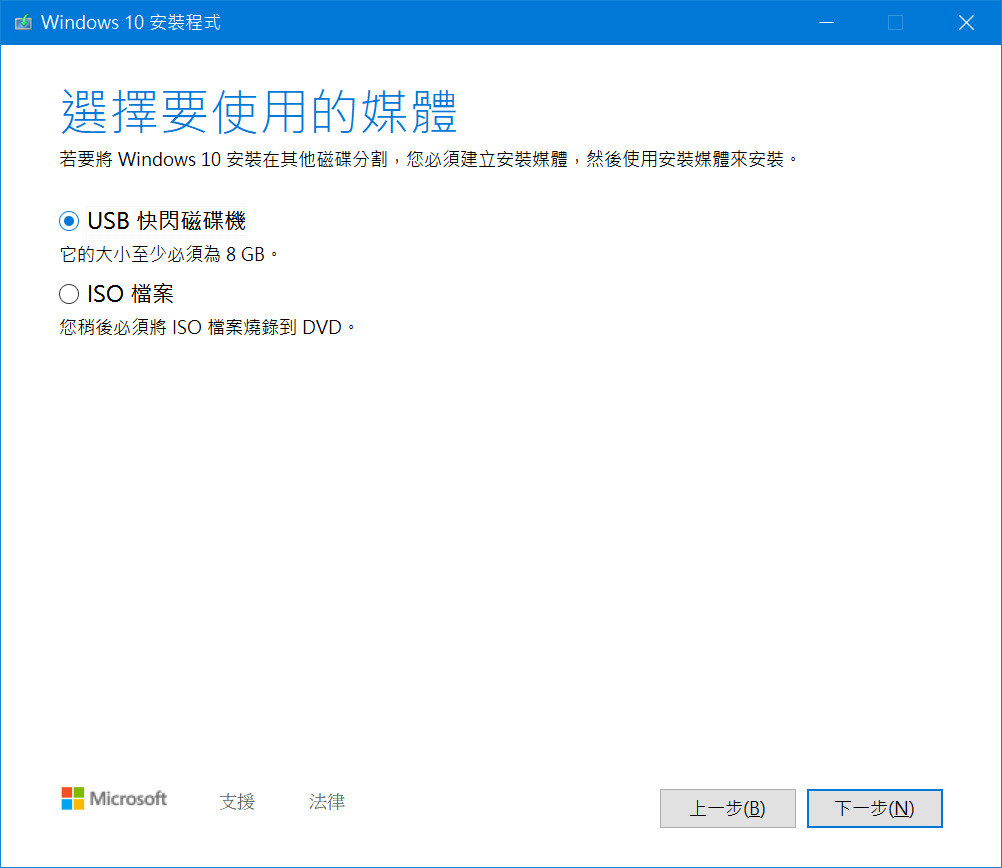Click the maximize button in the title bar

(x=896, y=22)
